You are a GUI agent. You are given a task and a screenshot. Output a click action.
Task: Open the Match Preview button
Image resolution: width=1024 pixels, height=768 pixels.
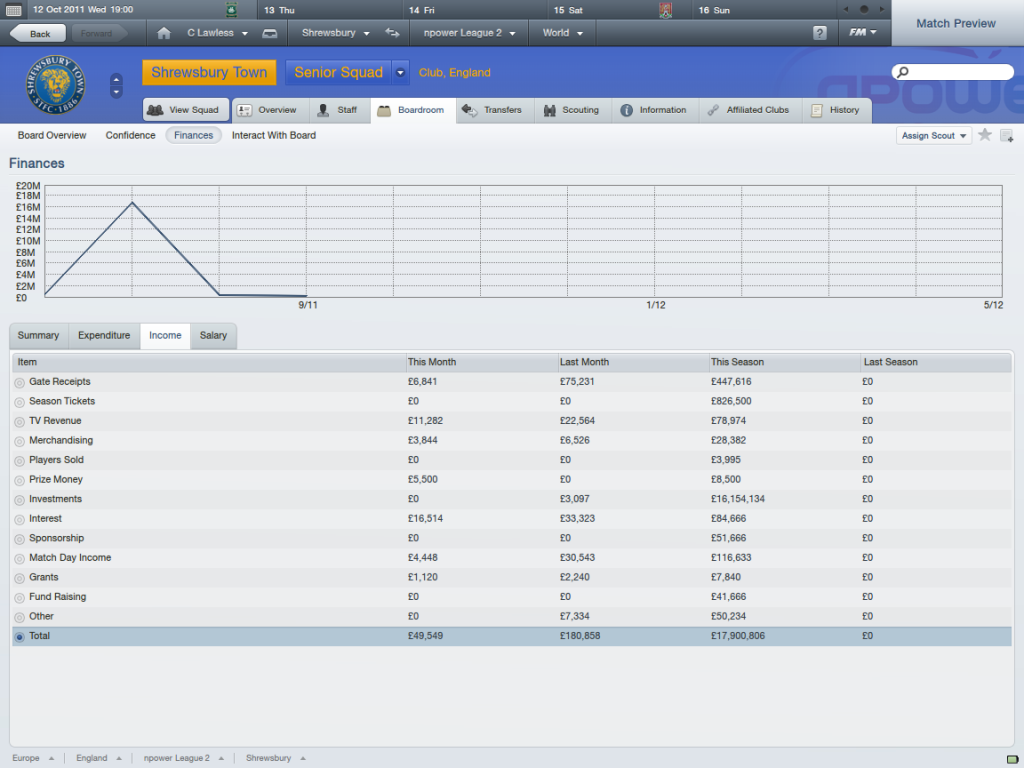pos(956,24)
